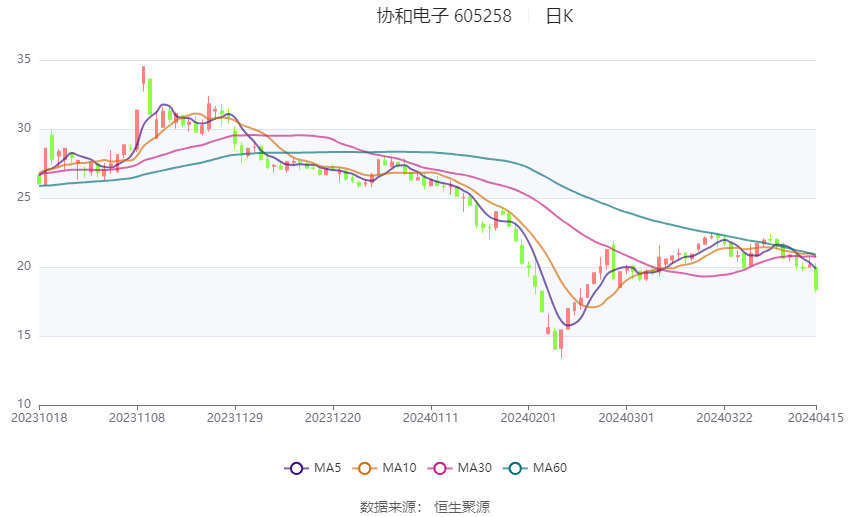The image size is (850, 517).
Task: Click the 30 price axis label
Action: 24,128
